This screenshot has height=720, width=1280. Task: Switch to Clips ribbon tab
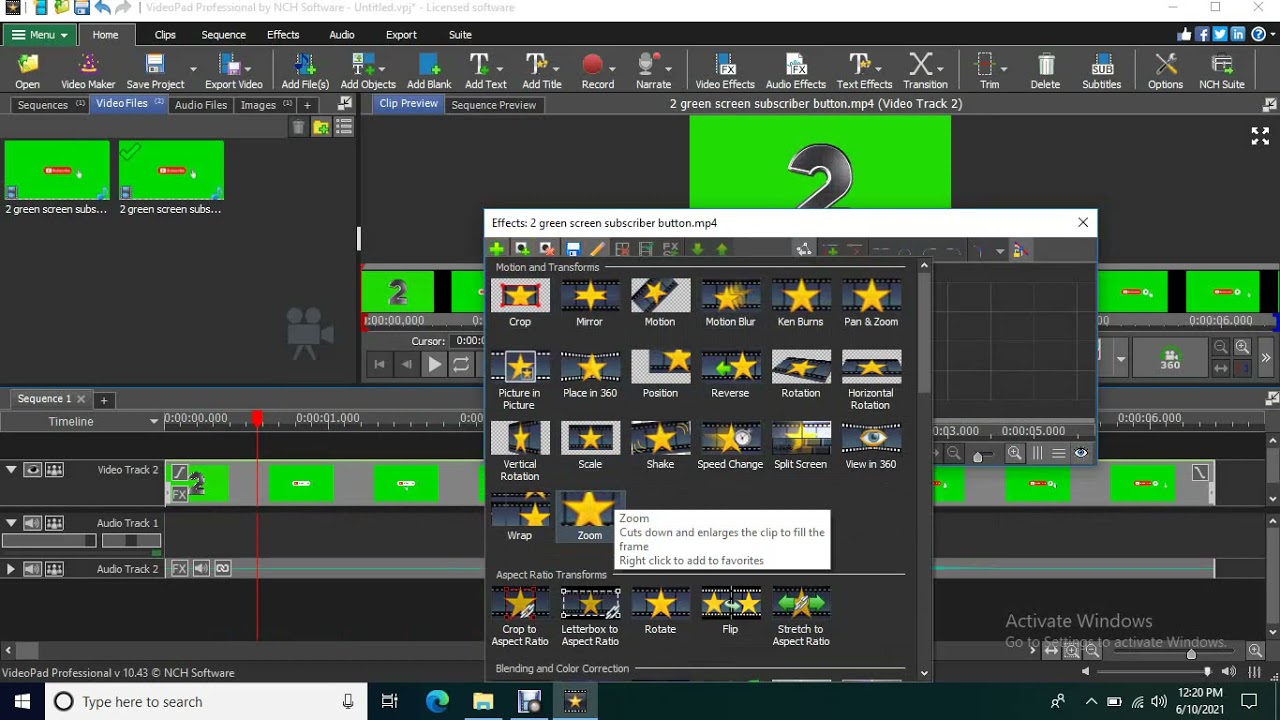165,35
